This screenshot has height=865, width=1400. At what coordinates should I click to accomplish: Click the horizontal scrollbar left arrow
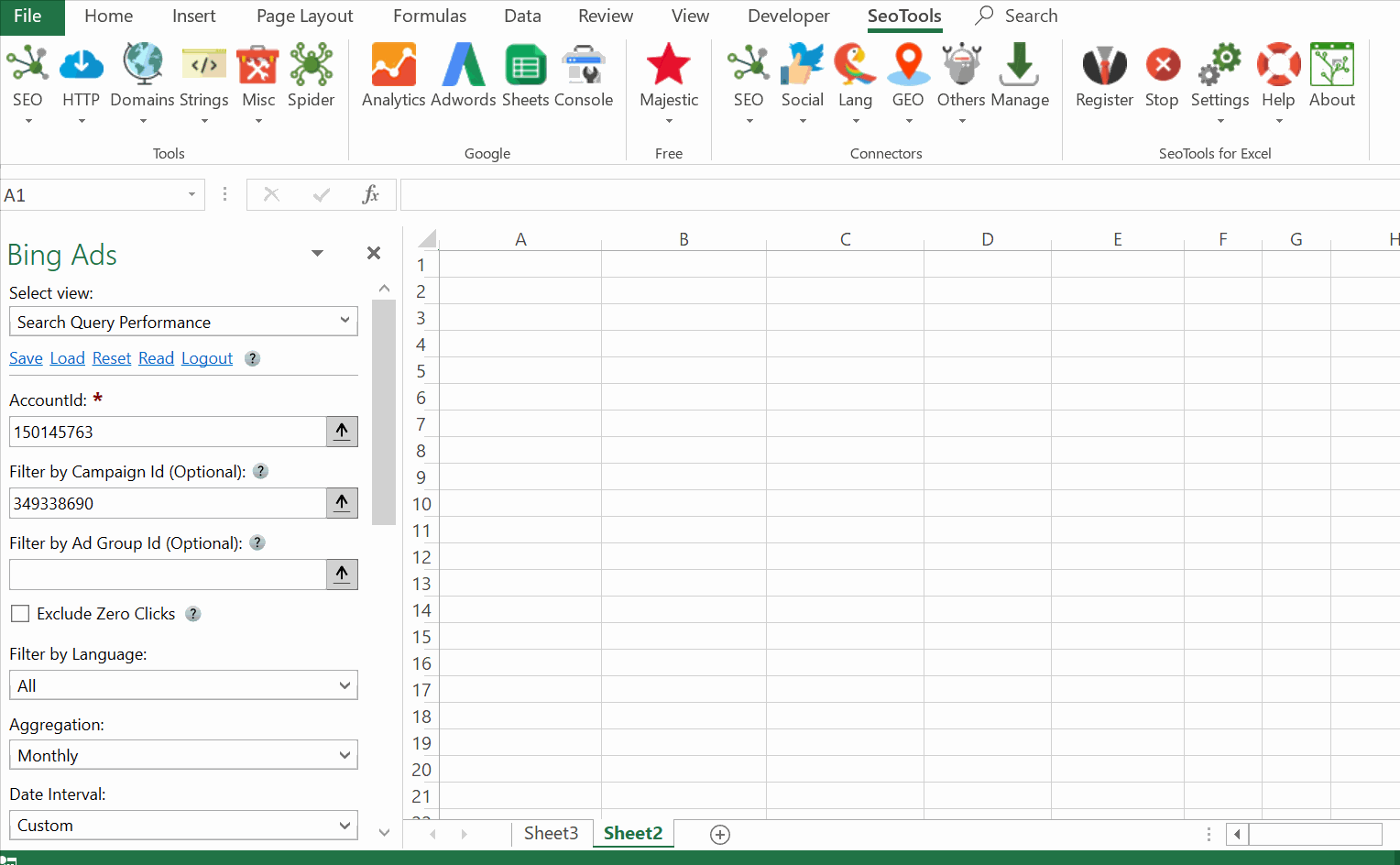coord(1238,834)
